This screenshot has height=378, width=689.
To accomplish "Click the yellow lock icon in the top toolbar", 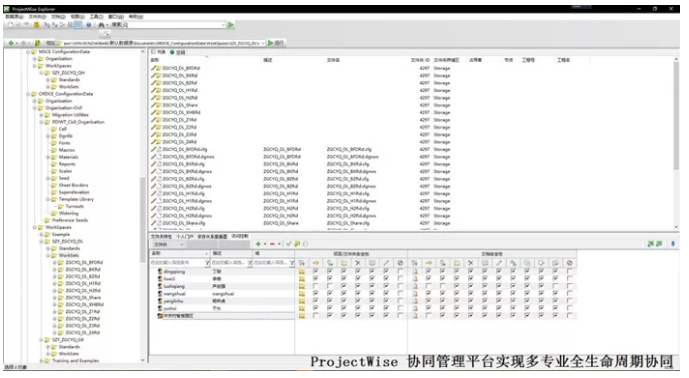I will [x=36, y=25].
